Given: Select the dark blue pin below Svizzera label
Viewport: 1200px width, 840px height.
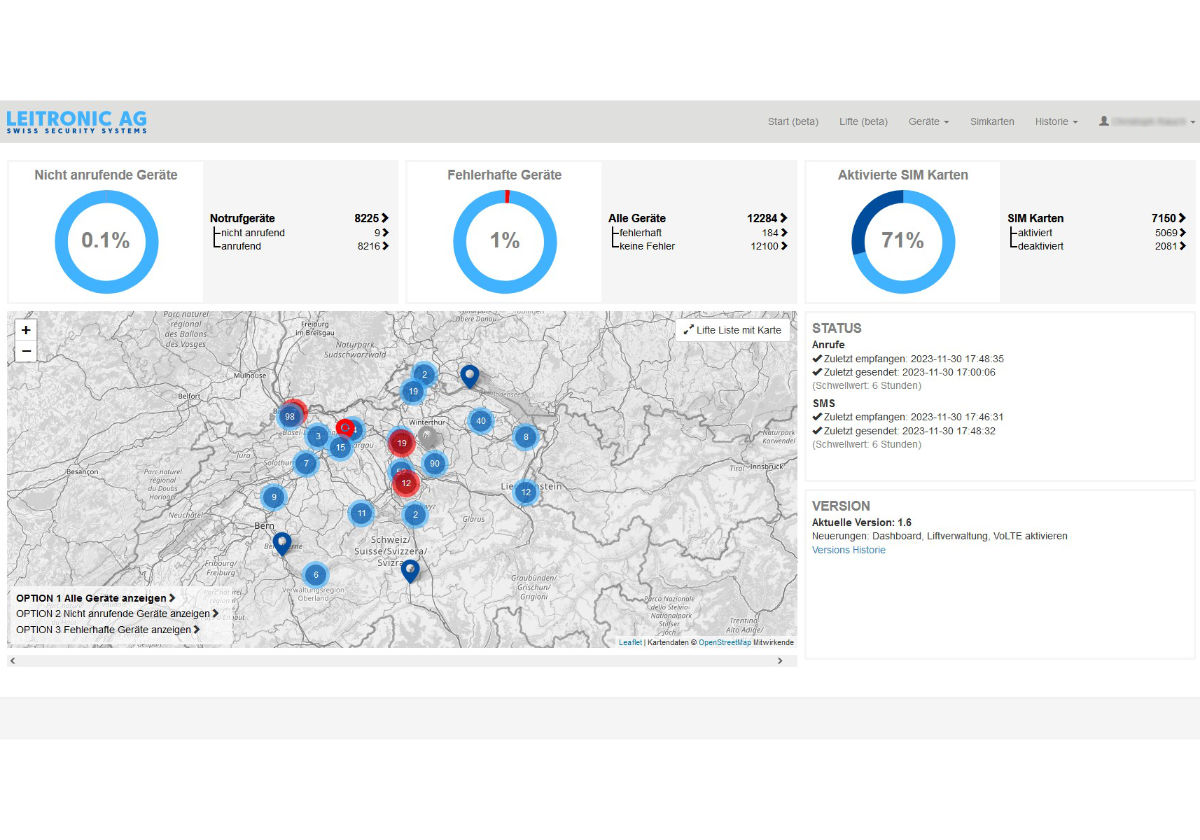Looking at the screenshot, I should 410,571.
